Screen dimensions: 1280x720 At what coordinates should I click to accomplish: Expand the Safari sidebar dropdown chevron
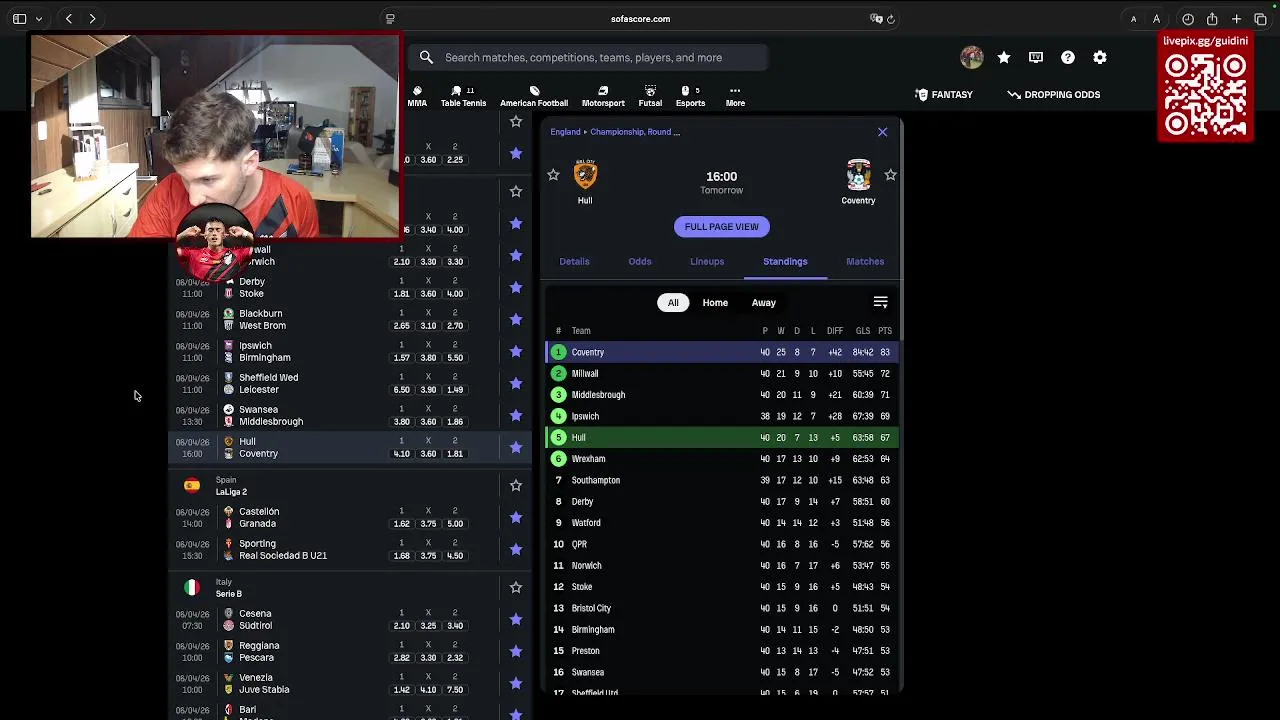(39, 19)
